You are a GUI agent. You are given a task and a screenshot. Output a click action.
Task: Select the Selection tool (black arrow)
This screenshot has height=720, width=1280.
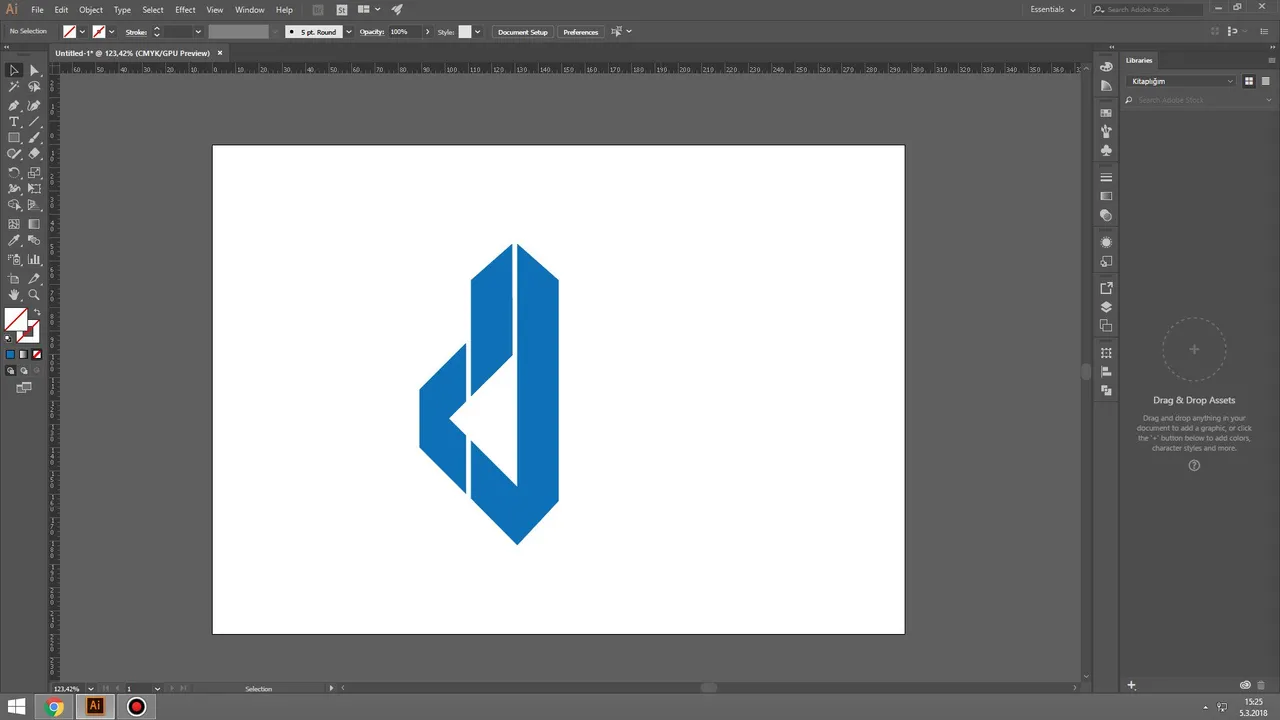(x=14, y=70)
